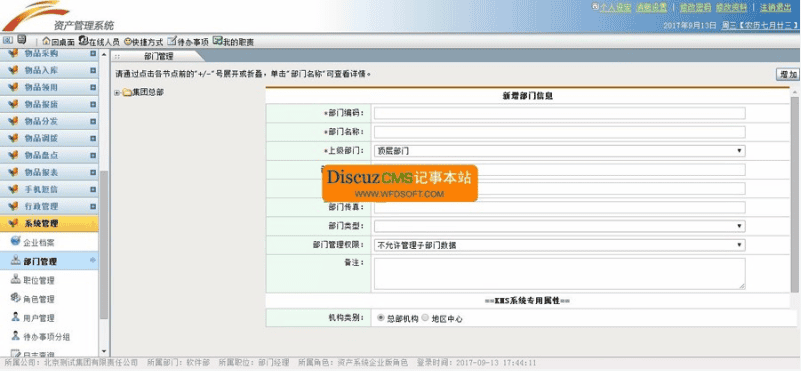Click the 部门传真 input field
Image resolution: width=801 pixels, height=371 pixels.
coord(559,207)
